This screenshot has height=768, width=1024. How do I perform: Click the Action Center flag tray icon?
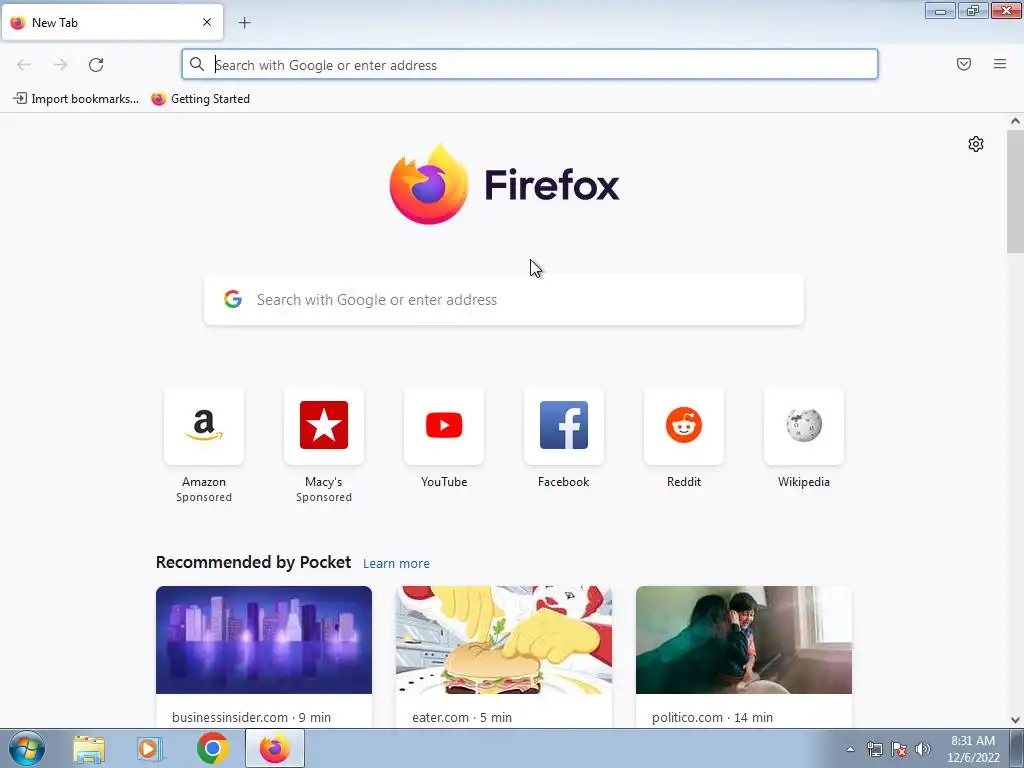899,749
